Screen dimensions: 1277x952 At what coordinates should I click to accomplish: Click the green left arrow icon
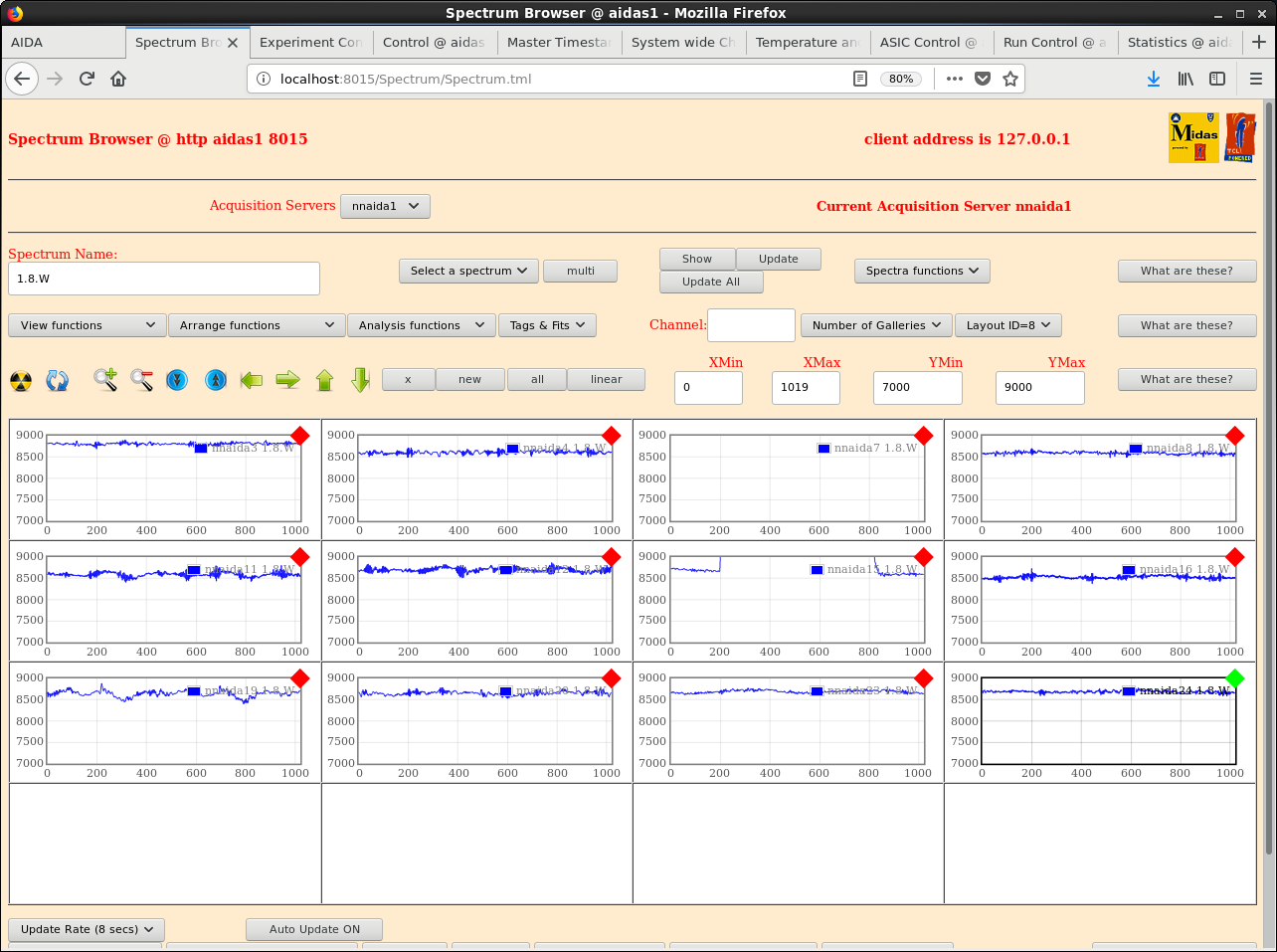[252, 380]
